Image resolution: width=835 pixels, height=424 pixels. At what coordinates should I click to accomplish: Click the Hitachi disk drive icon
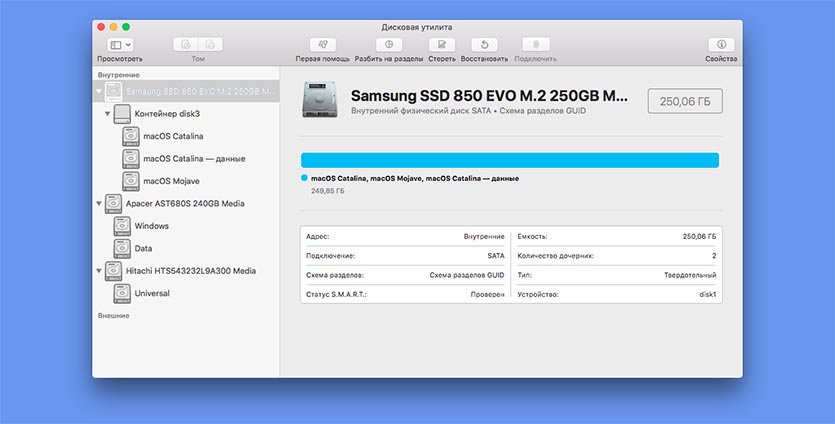(113, 271)
